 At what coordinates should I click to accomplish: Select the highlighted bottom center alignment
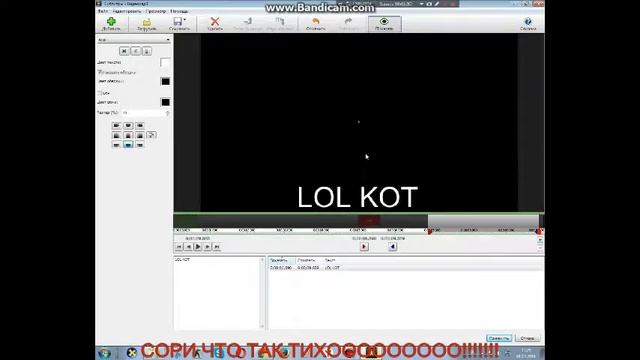128,145
